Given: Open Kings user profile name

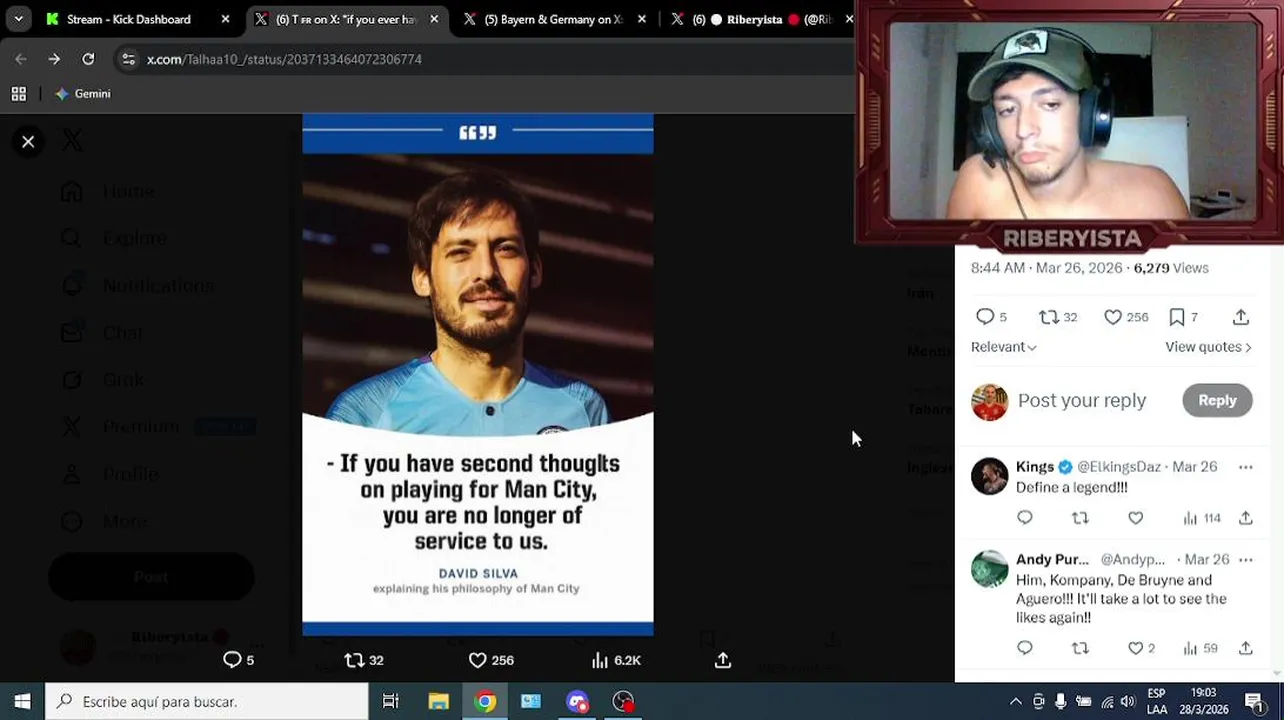Looking at the screenshot, I should 1035,467.
